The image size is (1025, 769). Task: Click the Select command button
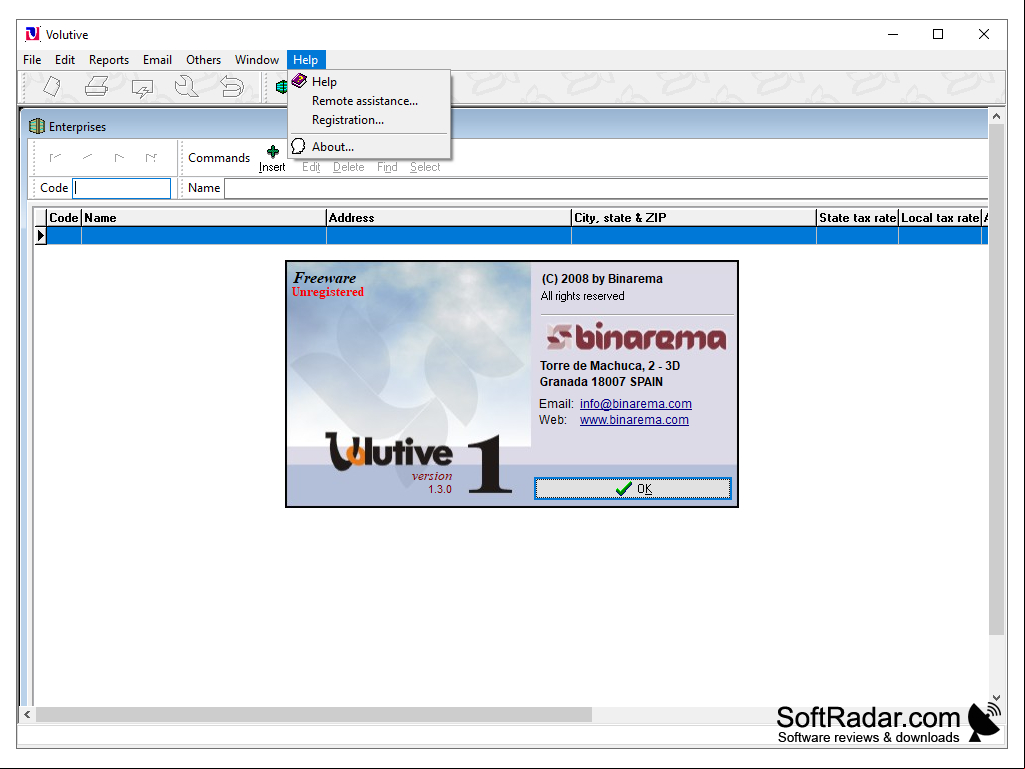pyautogui.click(x=425, y=167)
